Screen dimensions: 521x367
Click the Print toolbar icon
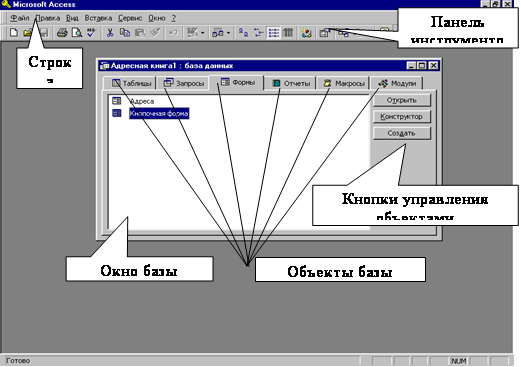[62, 33]
